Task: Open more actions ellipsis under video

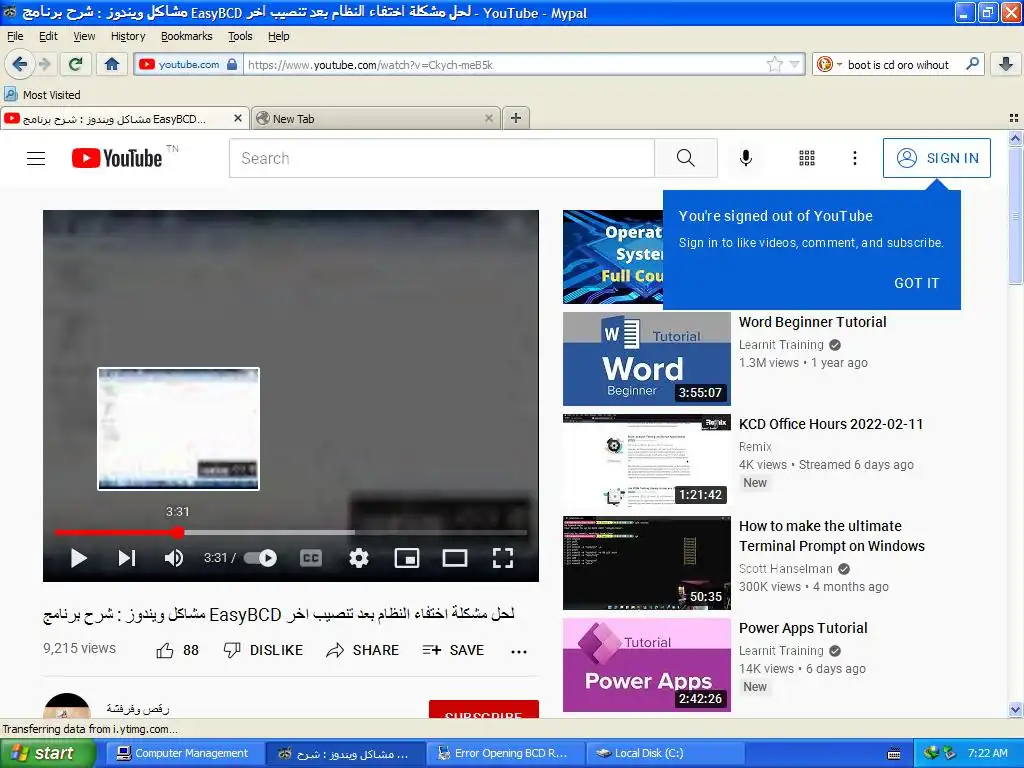Action: click(x=519, y=651)
